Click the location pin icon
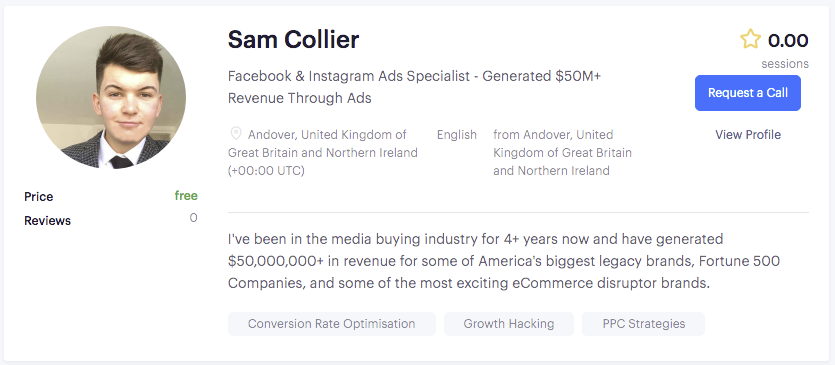 pos(235,133)
